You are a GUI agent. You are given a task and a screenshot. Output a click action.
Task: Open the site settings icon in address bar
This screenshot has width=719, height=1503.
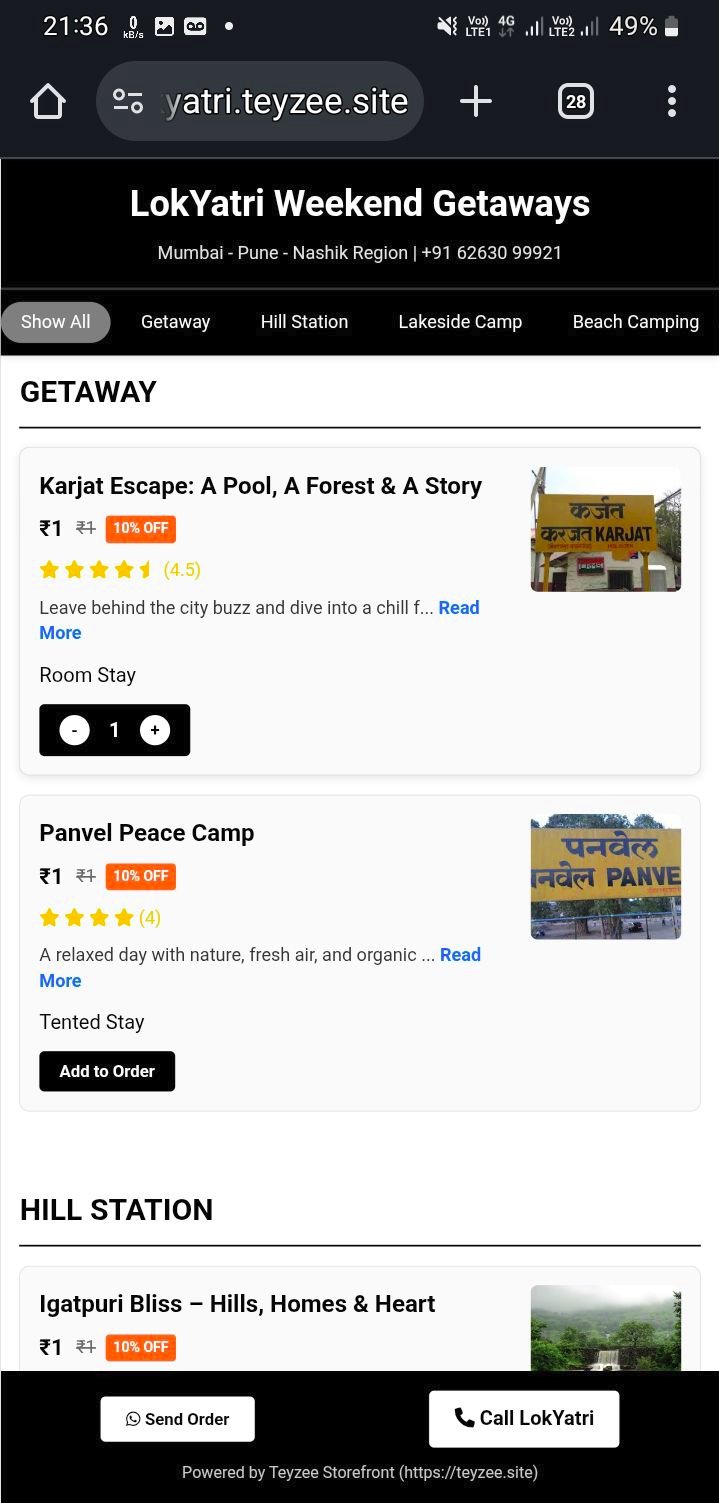(x=128, y=101)
